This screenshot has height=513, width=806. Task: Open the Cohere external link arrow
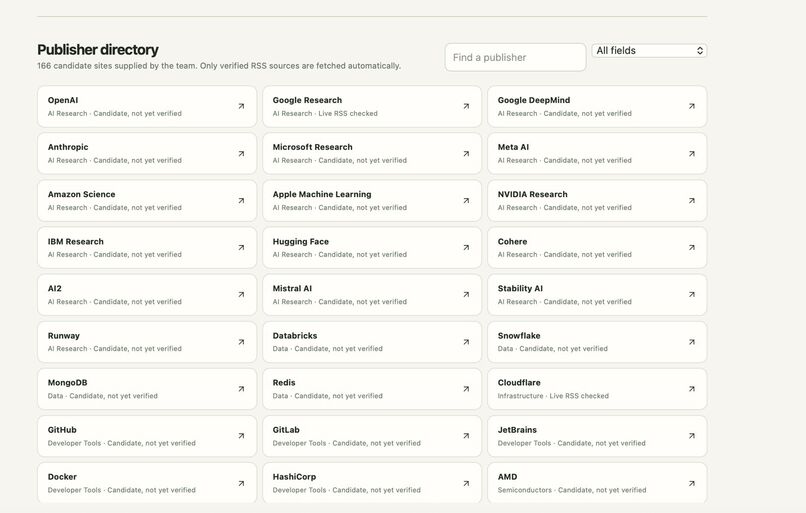pyautogui.click(x=692, y=248)
